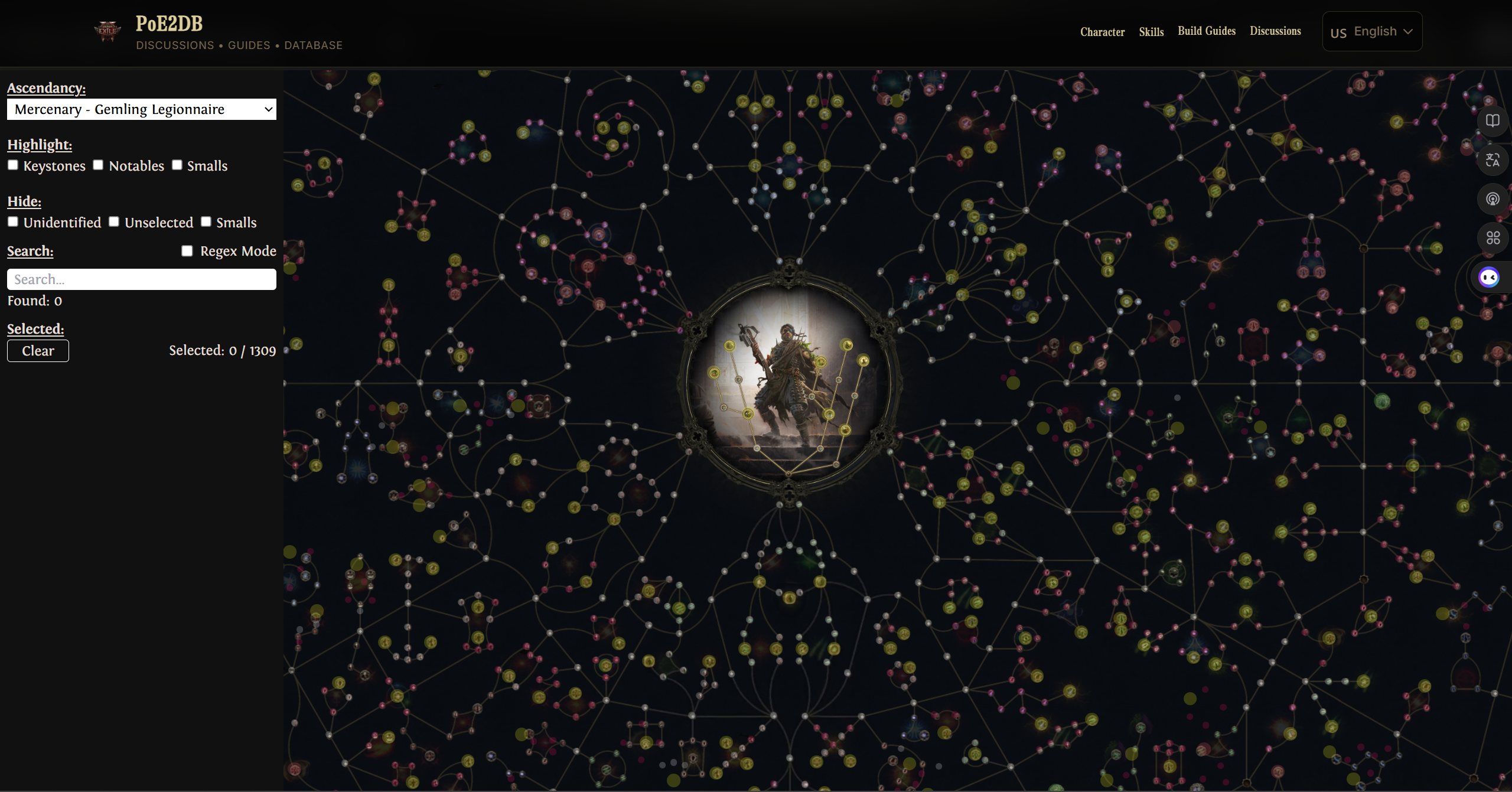The image size is (1512, 792).
Task: Click the 'Hide:' heading
Action: coord(24,201)
